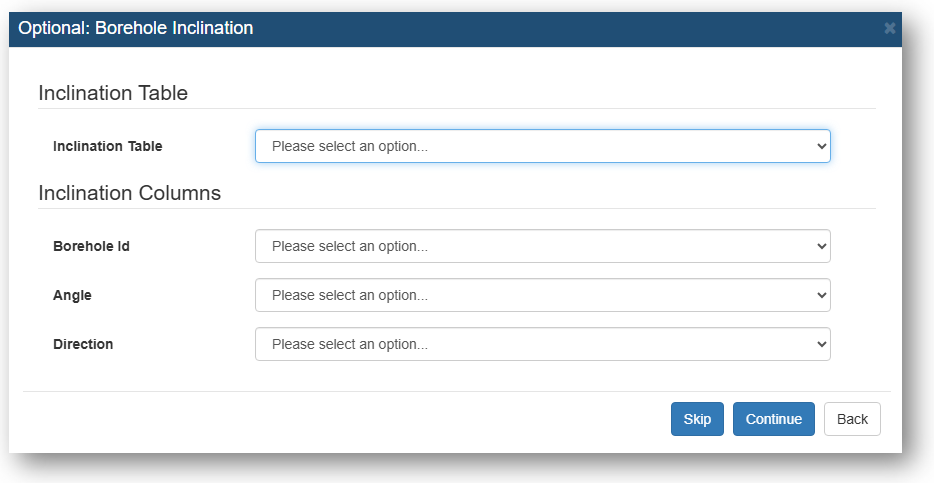Click the Angle field label
The height and width of the screenshot is (483, 934).
pos(72,295)
